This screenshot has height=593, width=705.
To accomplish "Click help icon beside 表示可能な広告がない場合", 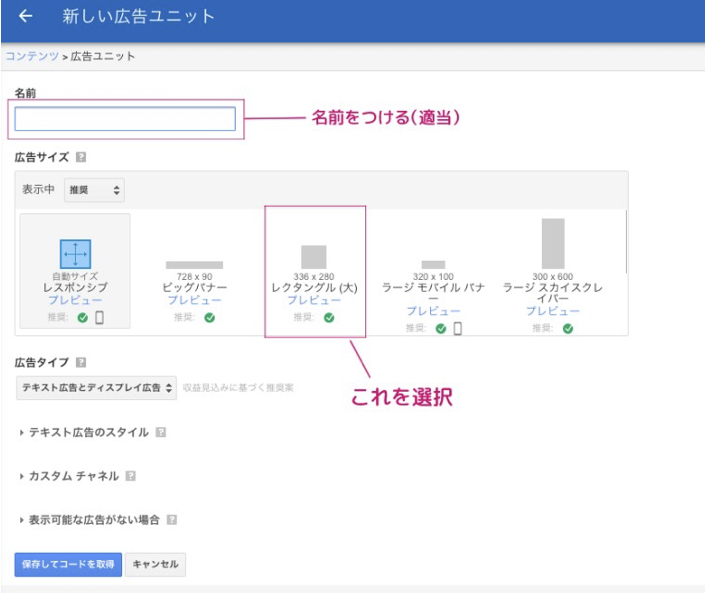I will 172,520.
